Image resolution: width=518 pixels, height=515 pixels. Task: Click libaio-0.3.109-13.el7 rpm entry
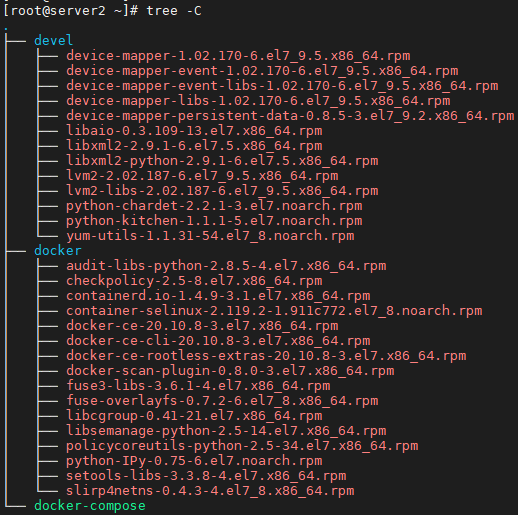pos(194,131)
